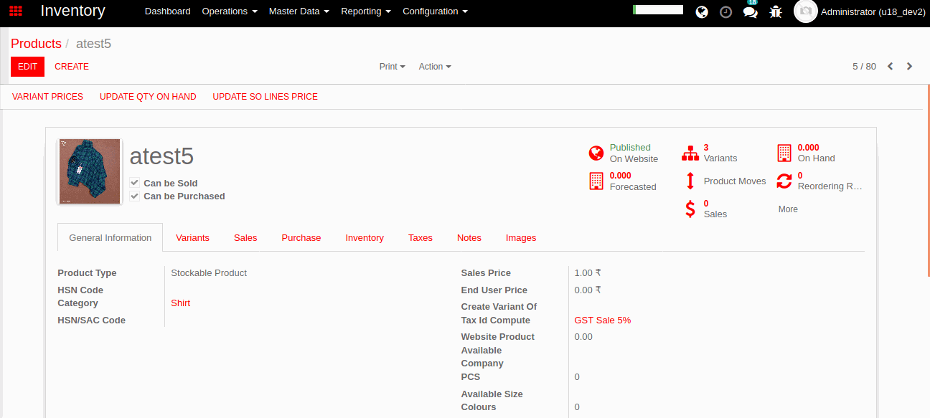Viewport: 930px width, 418px height.
Task: Click the atest5 product image thumbnail
Action: click(x=90, y=172)
